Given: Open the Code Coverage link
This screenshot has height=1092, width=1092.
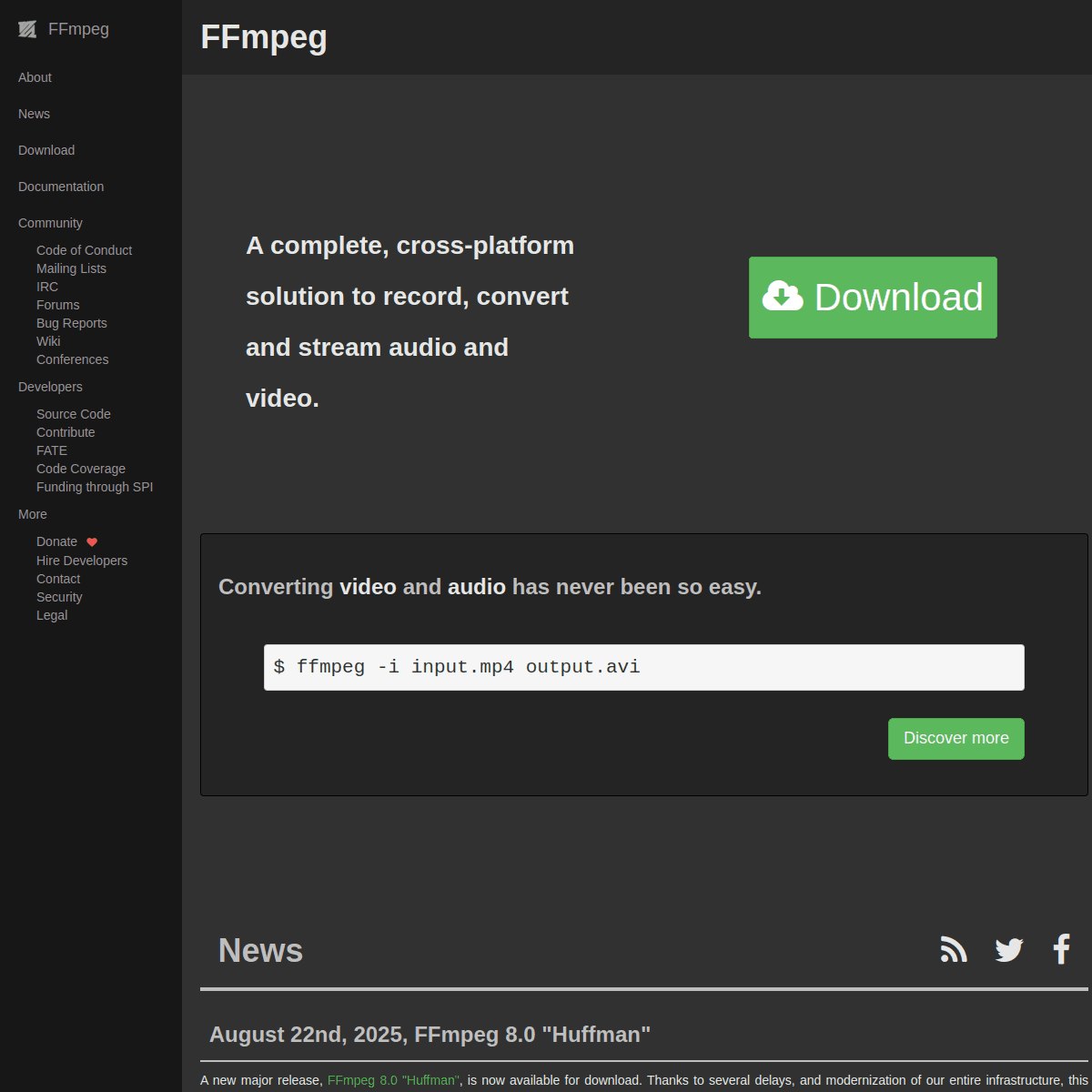Looking at the screenshot, I should (81, 469).
